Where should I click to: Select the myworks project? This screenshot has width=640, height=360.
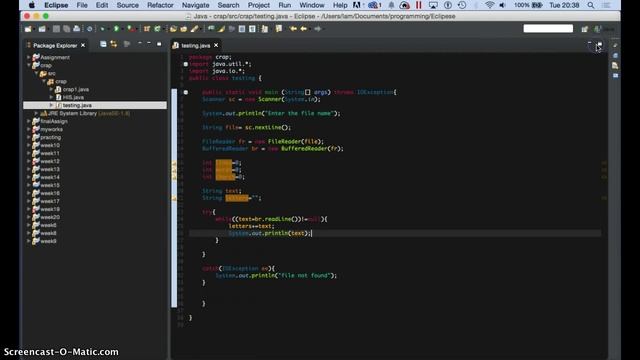click(x=51, y=129)
